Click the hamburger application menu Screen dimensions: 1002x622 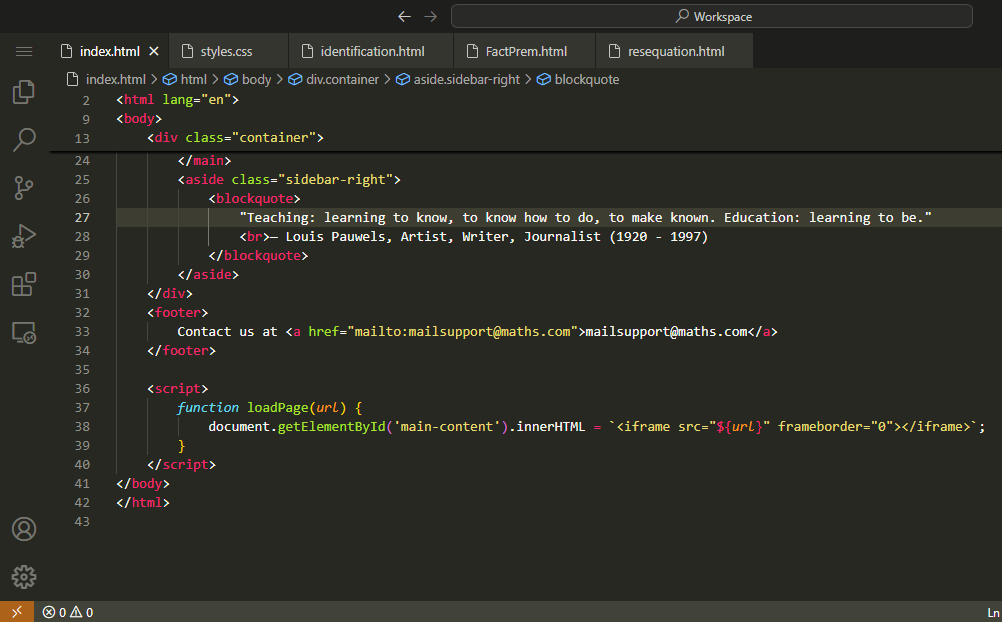[24, 51]
